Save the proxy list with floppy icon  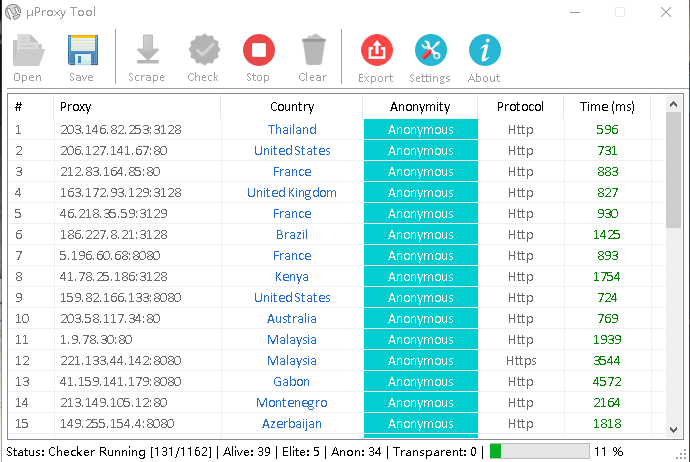coord(82,50)
